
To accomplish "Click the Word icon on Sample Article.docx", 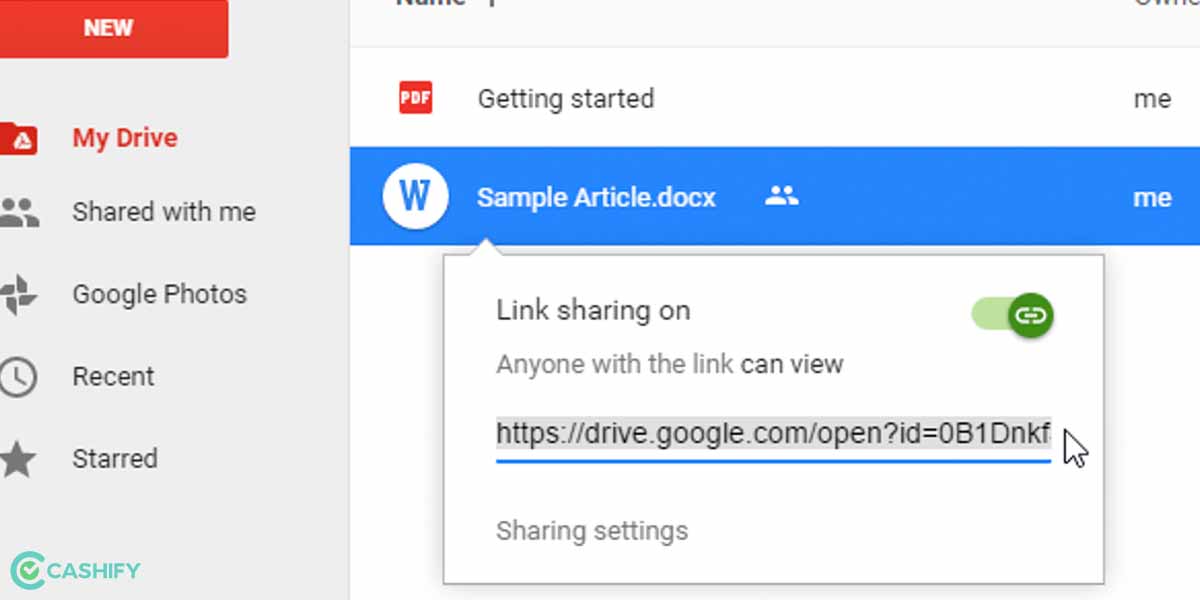I will [x=415, y=197].
